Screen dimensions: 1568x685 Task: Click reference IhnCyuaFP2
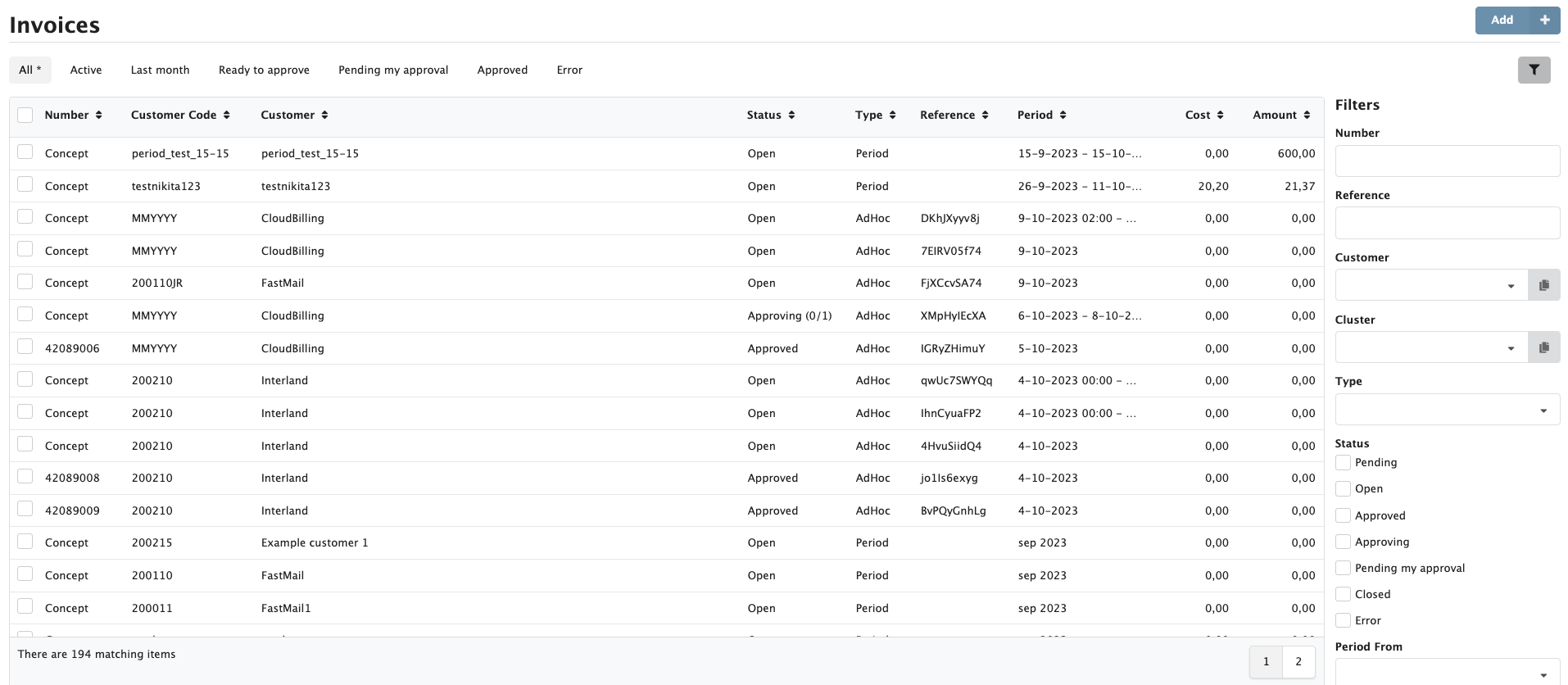(950, 414)
